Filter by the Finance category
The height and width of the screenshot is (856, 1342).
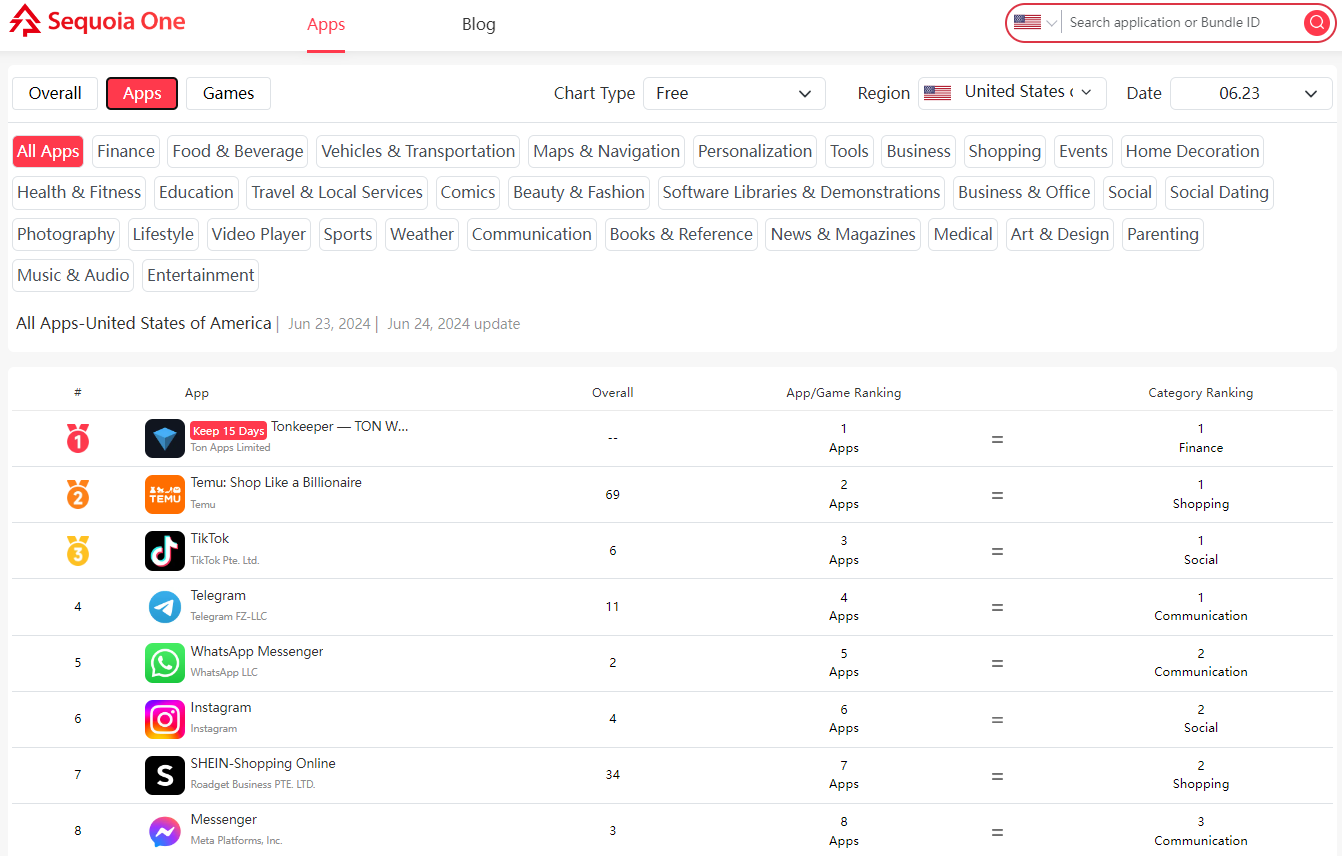(x=125, y=151)
